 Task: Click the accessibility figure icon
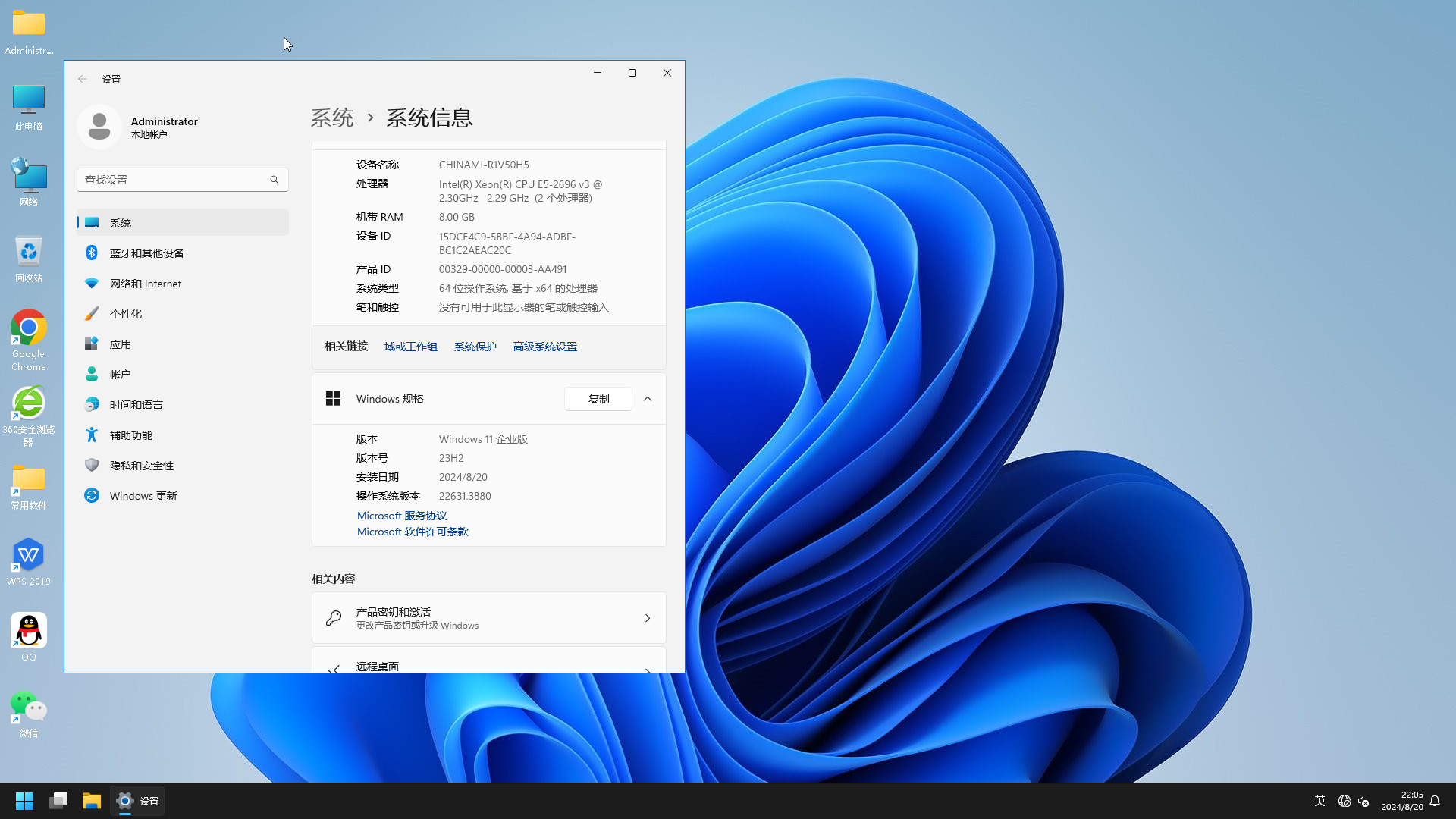point(92,435)
